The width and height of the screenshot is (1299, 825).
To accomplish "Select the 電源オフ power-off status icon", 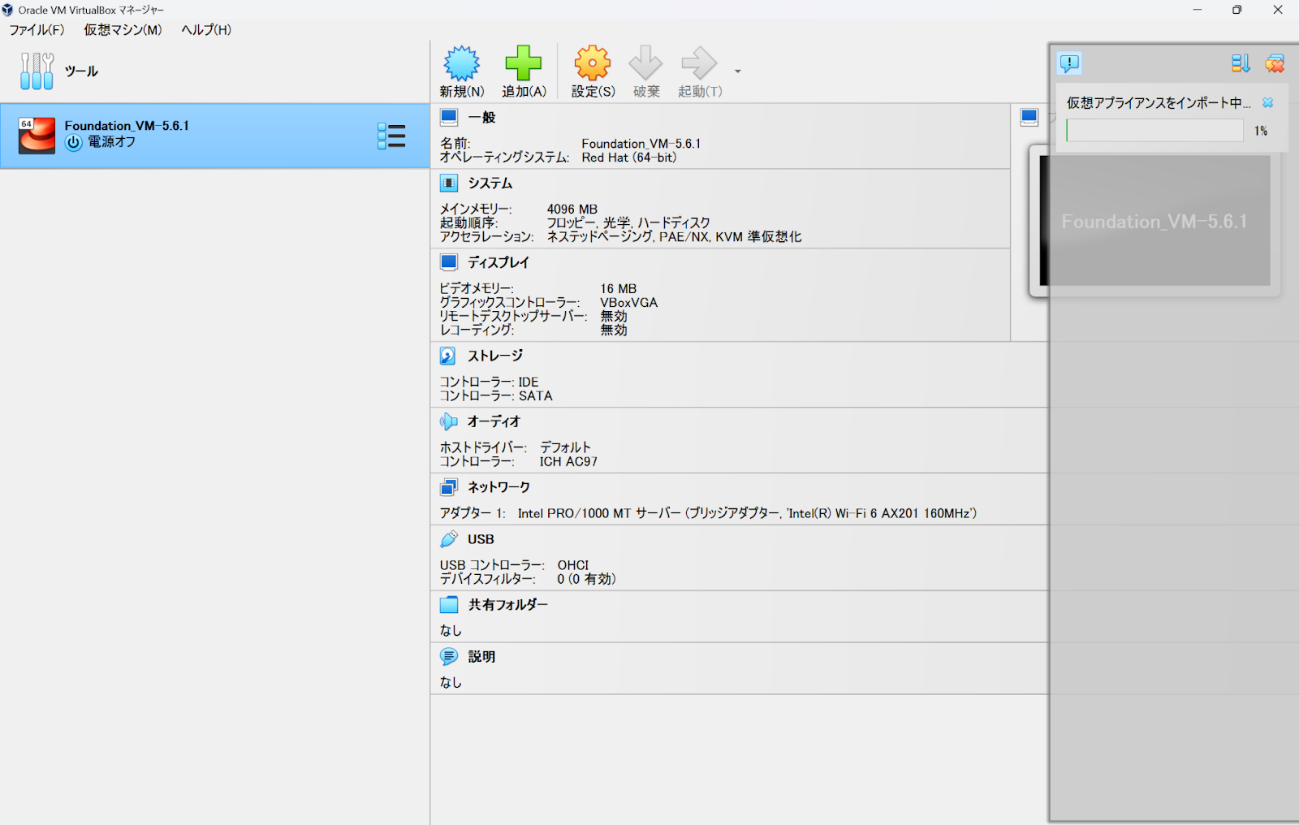I will click(73, 142).
